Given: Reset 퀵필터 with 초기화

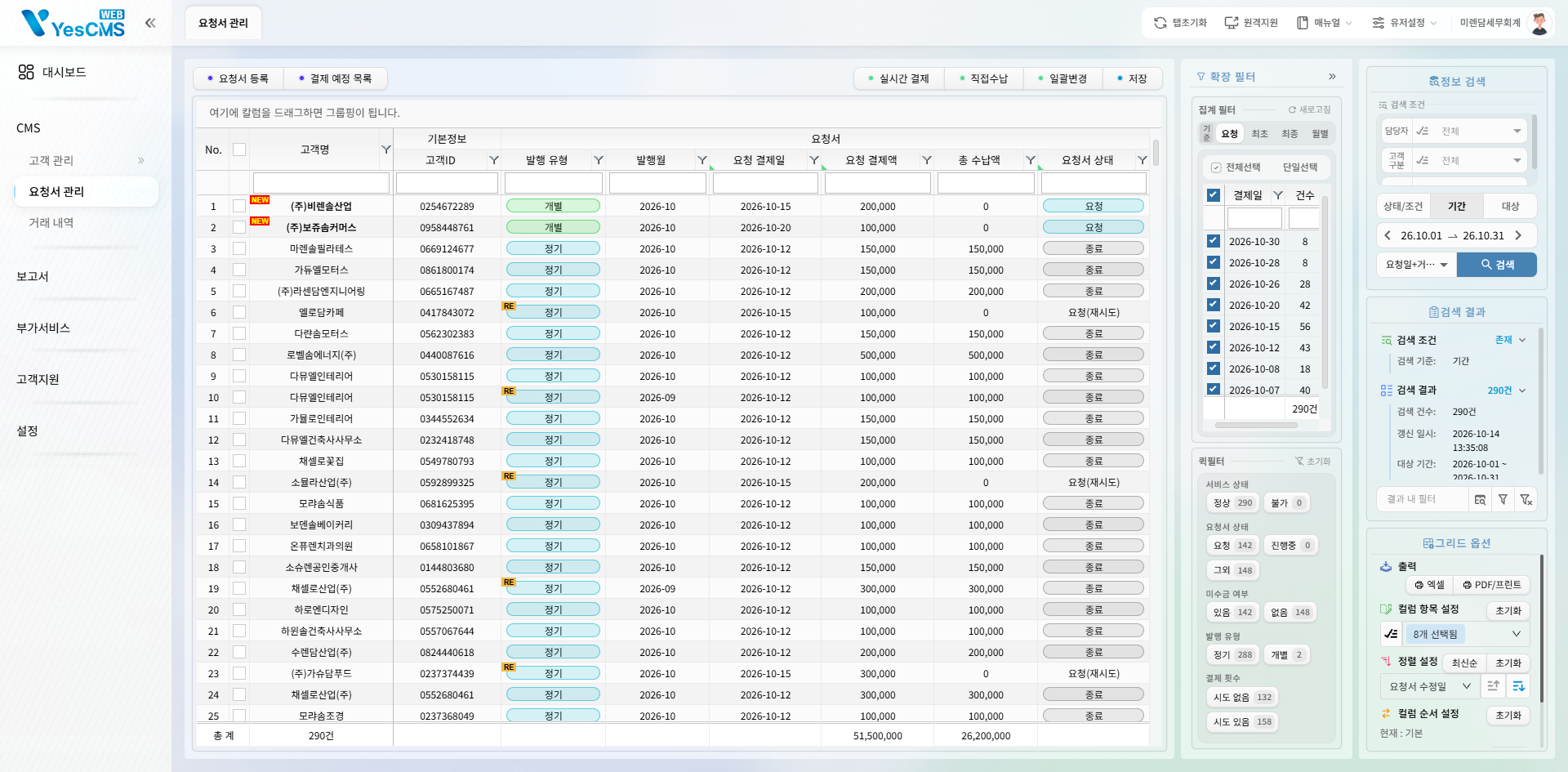Looking at the screenshot, I should click(x=1313, y=462).
